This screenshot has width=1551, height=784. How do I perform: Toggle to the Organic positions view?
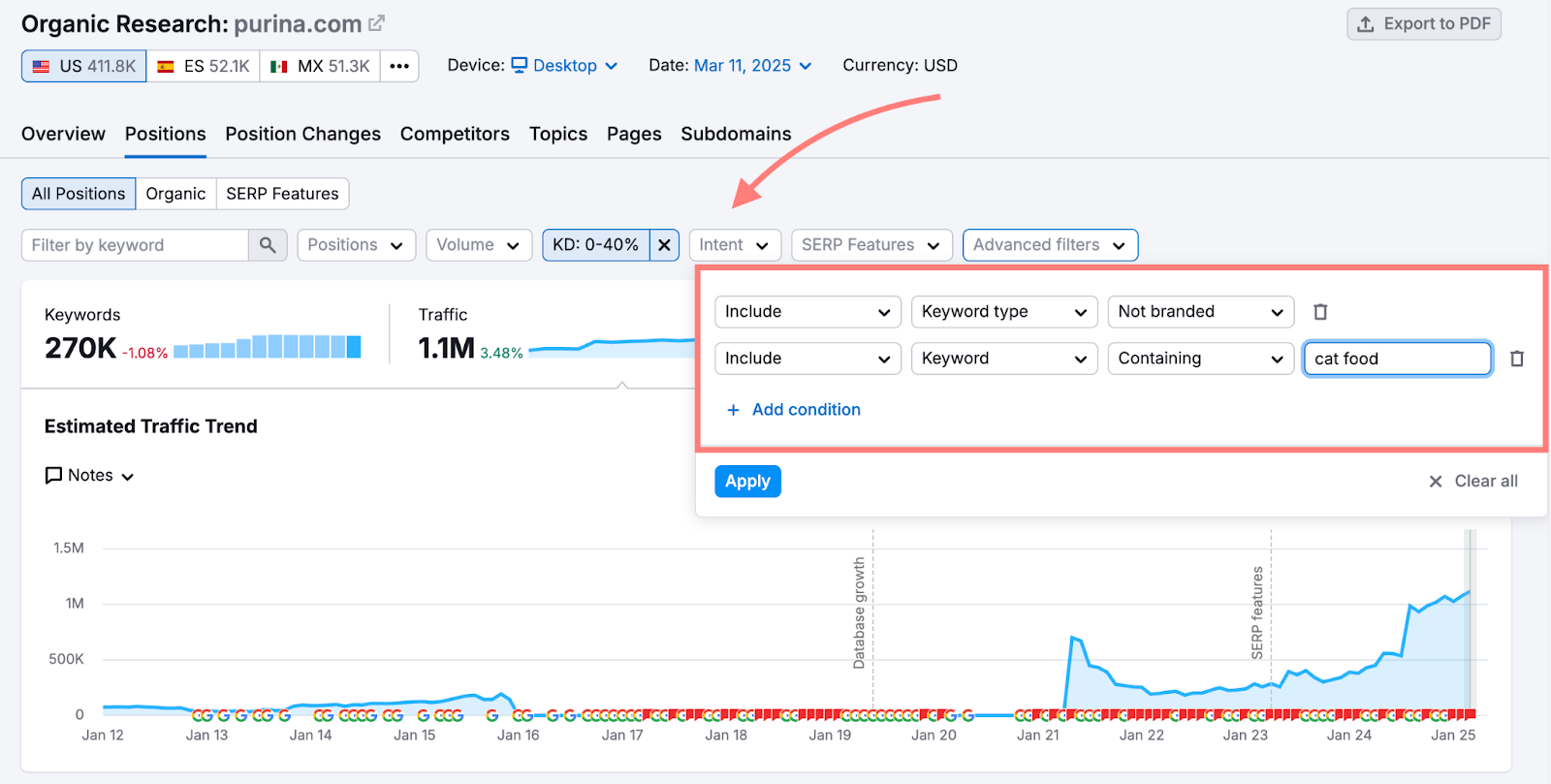pyautogui.click(x=175, y=194)
